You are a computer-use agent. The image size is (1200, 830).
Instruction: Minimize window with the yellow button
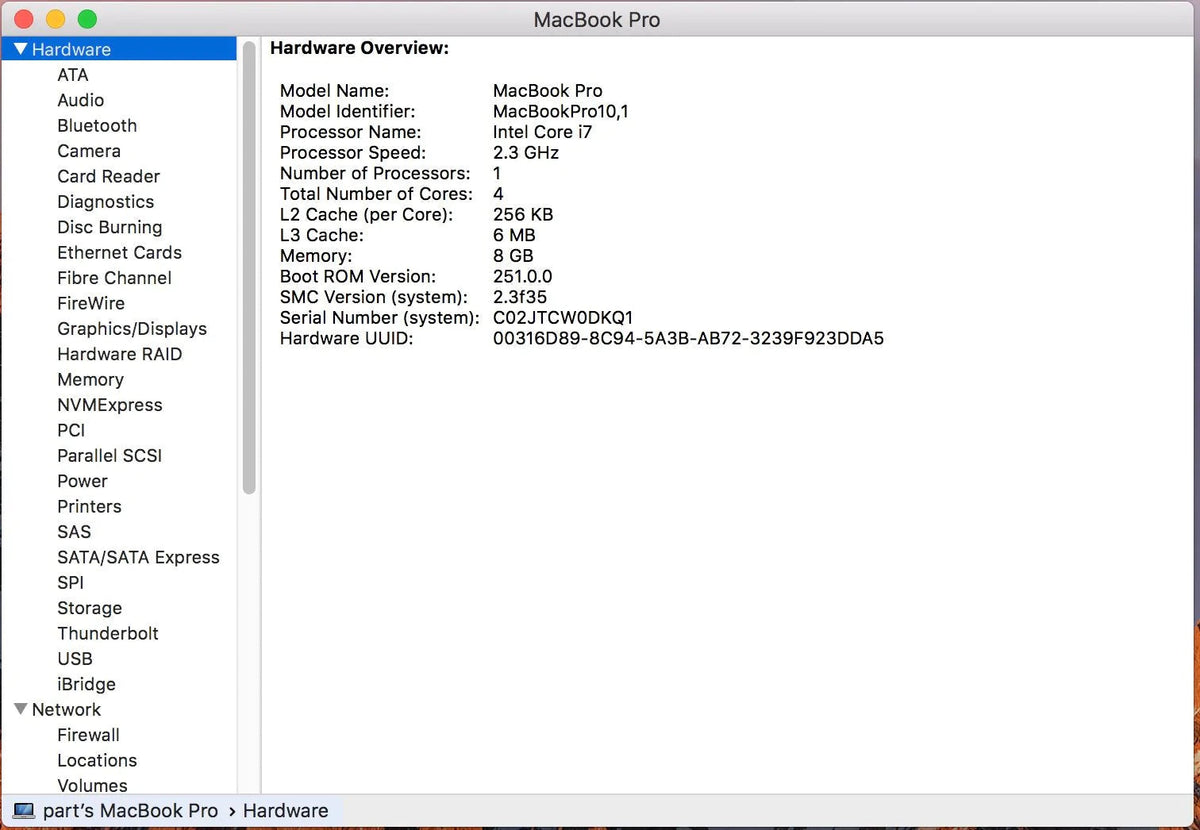pyautogui.click(x=56, y=19)
